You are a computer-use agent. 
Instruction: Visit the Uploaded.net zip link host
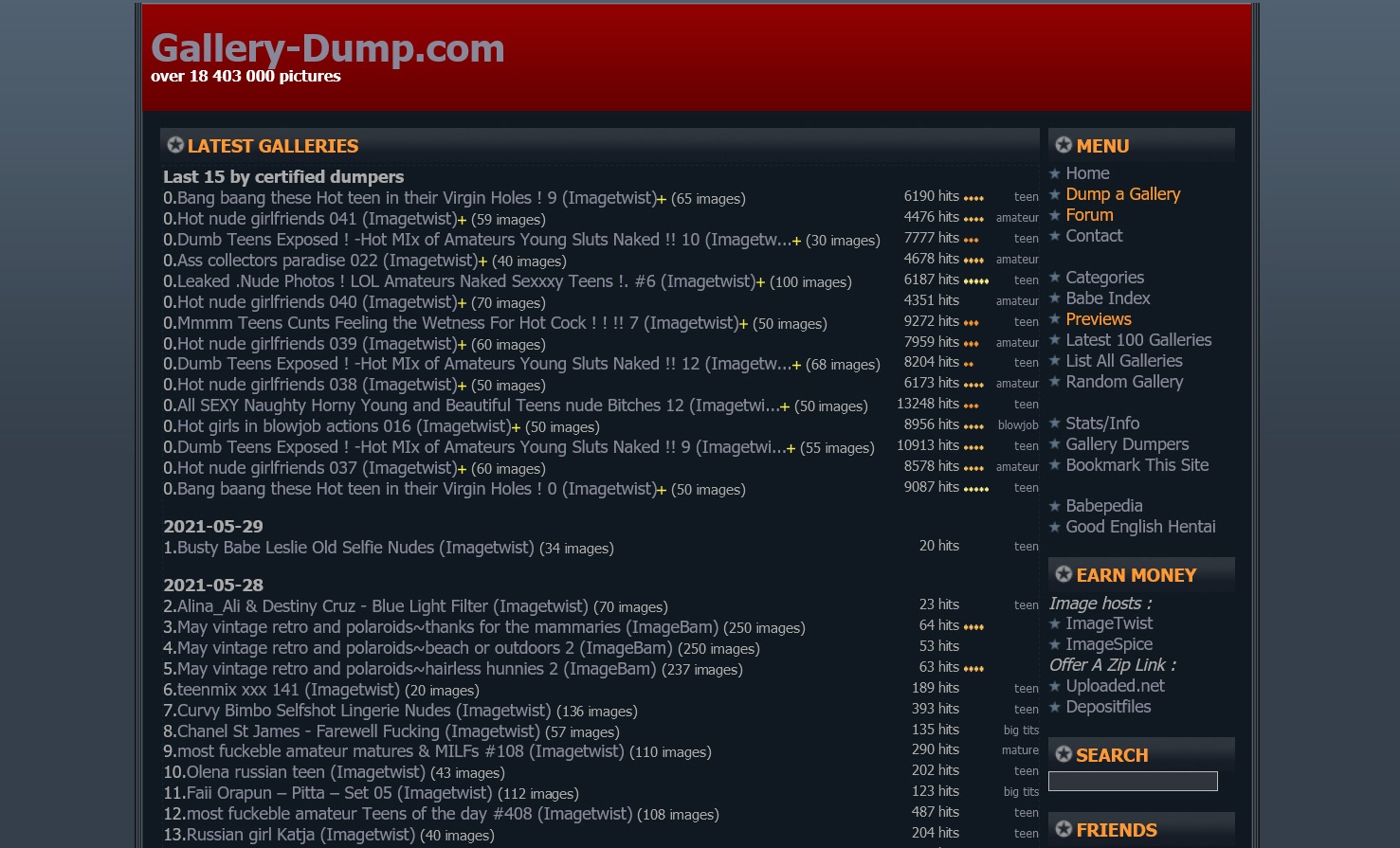pyautogui.click(x=1115, y=686)
